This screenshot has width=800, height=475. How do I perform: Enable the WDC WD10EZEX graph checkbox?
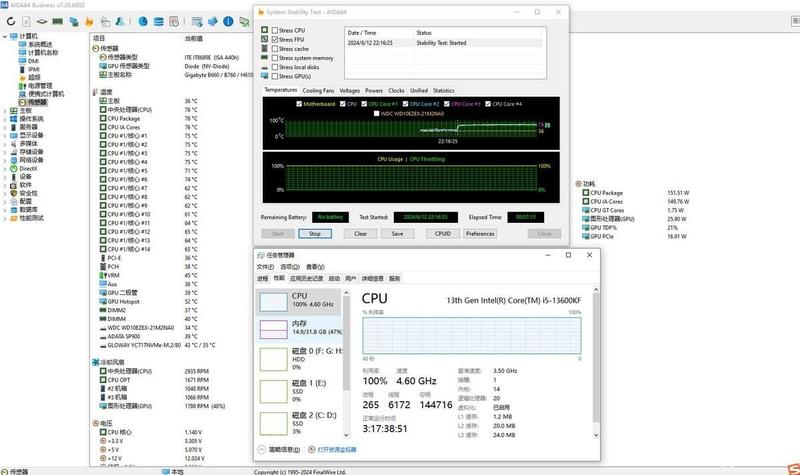[x=377, y=113]
